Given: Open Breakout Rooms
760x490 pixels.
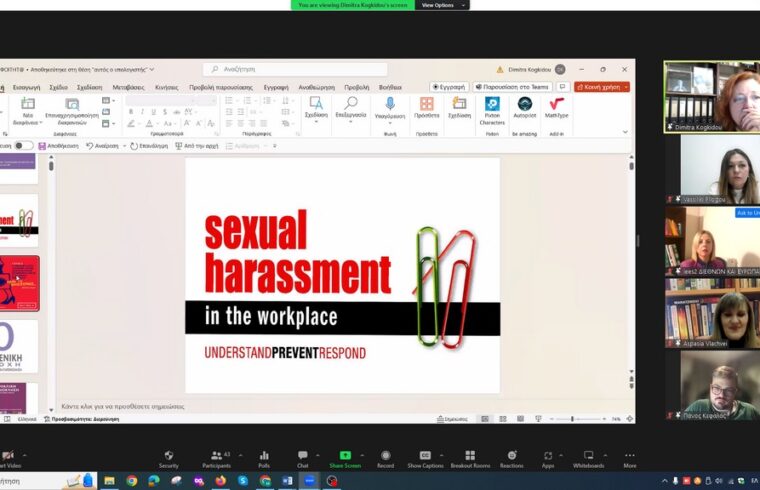Looking at the screenshot, I should [x=470, y=456].
